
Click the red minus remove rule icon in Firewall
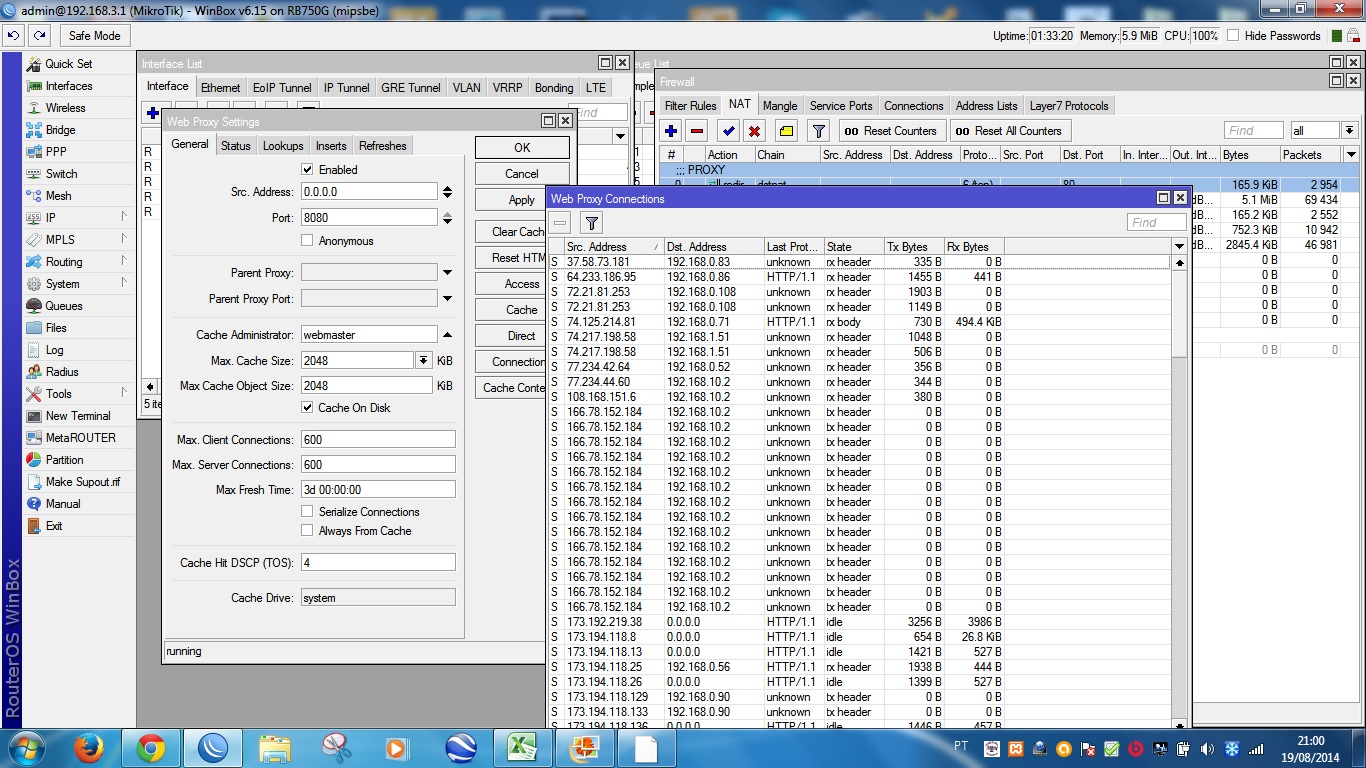697,131
